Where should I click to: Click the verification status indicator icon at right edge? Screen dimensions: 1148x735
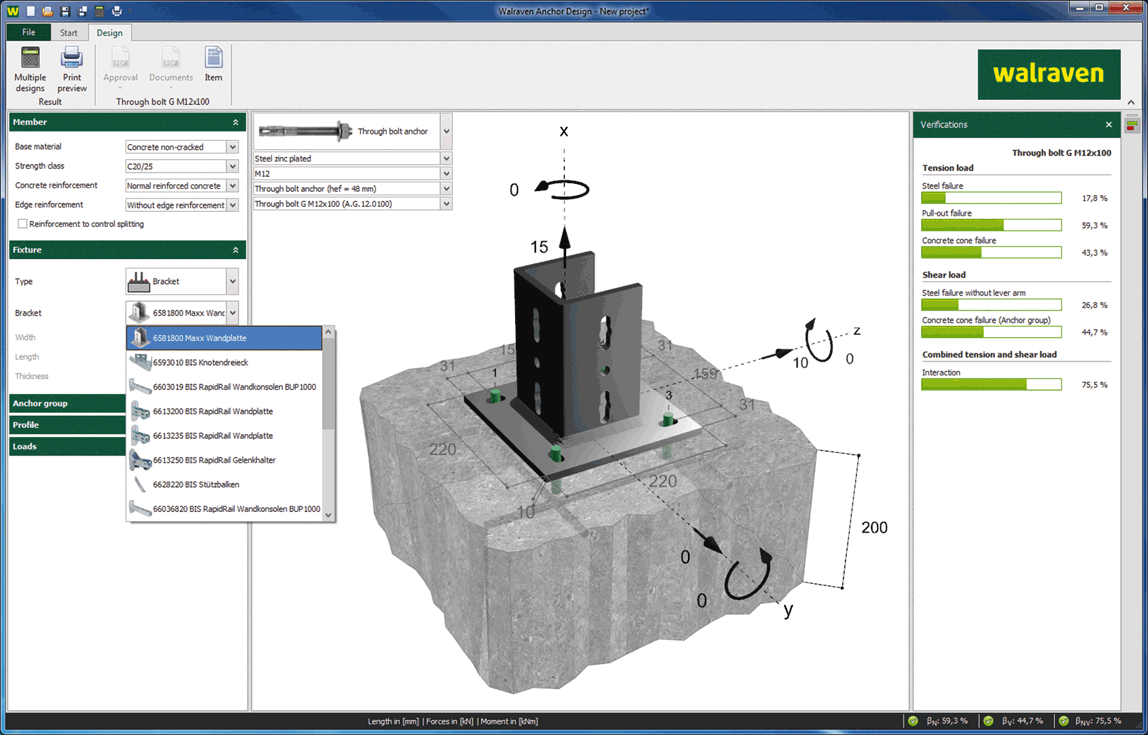tap(1132, 126)
